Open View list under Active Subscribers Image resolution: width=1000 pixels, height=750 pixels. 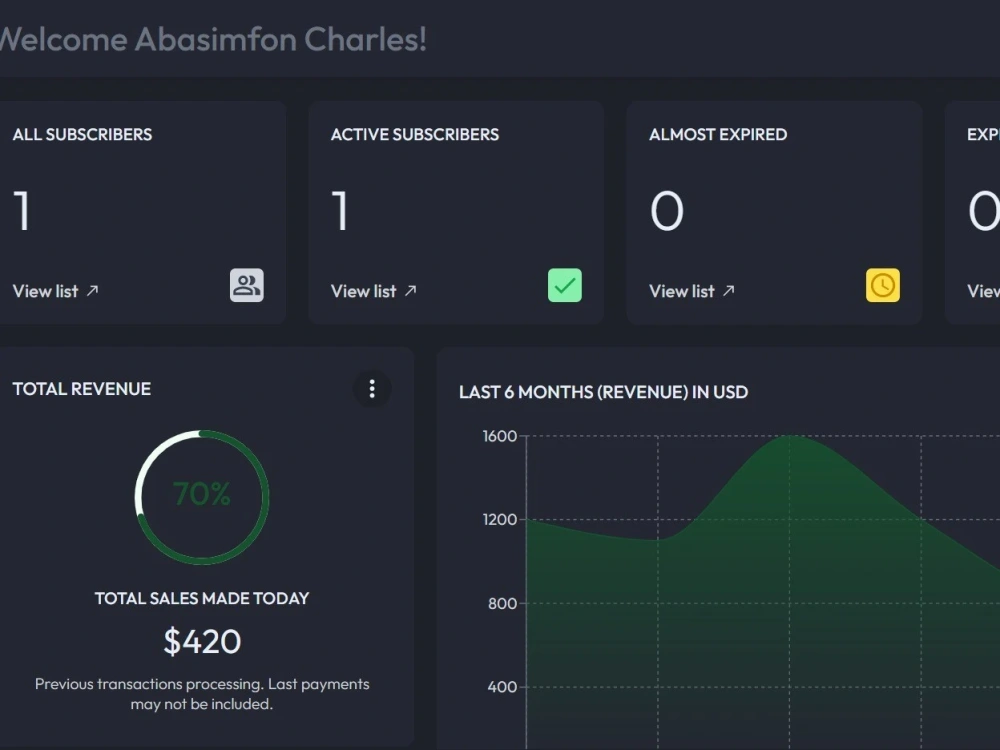(374, 291)
